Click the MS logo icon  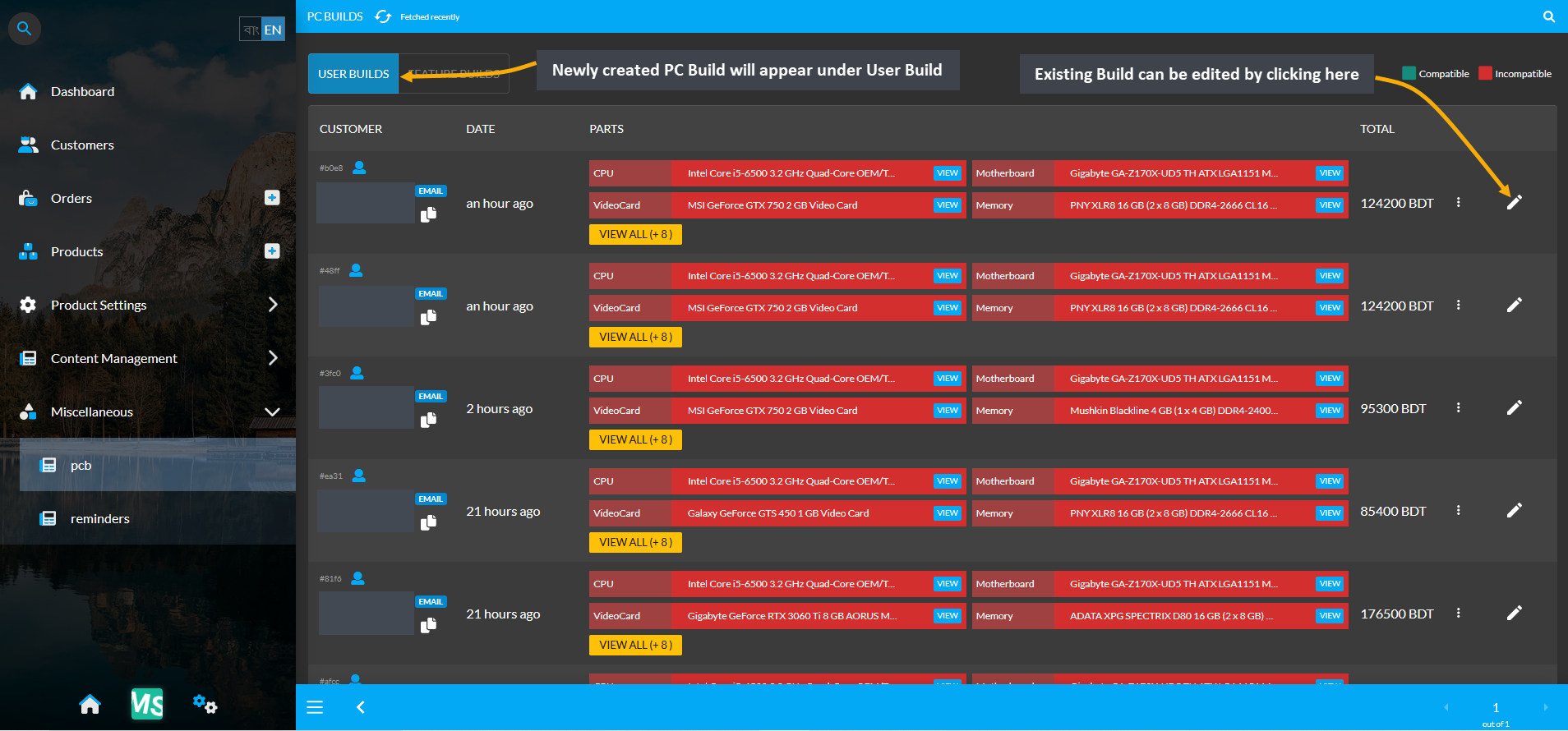pyautogui.click(x=147, y=704)
